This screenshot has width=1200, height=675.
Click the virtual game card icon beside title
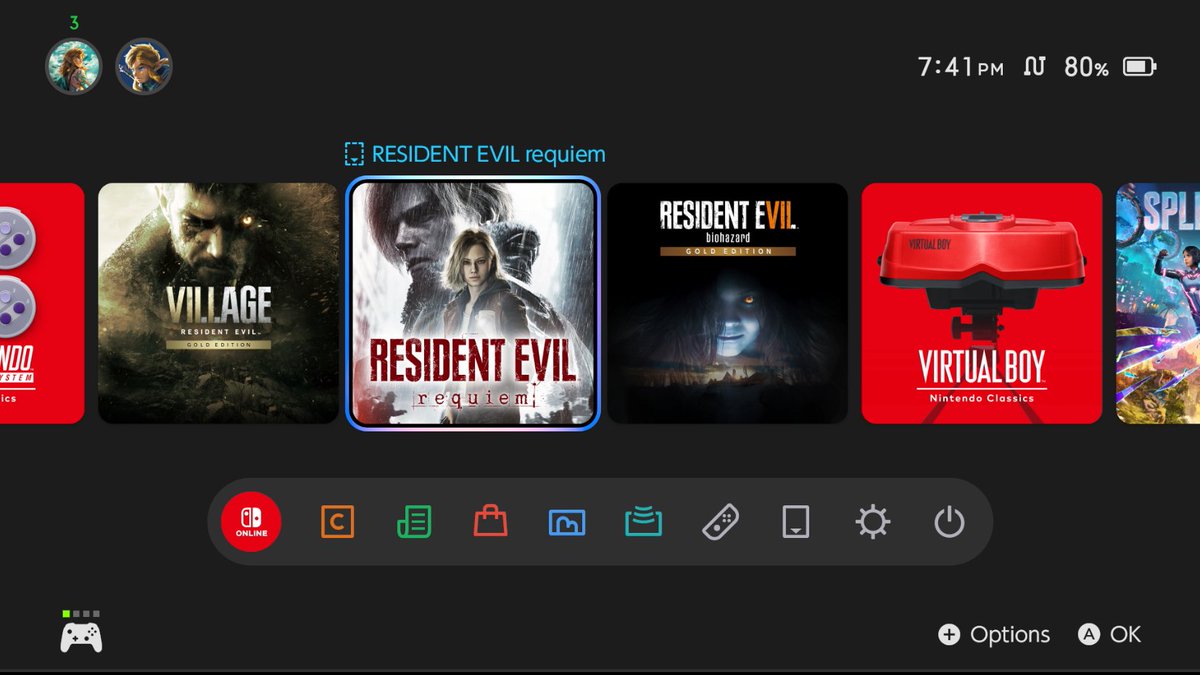coord(354,154)
